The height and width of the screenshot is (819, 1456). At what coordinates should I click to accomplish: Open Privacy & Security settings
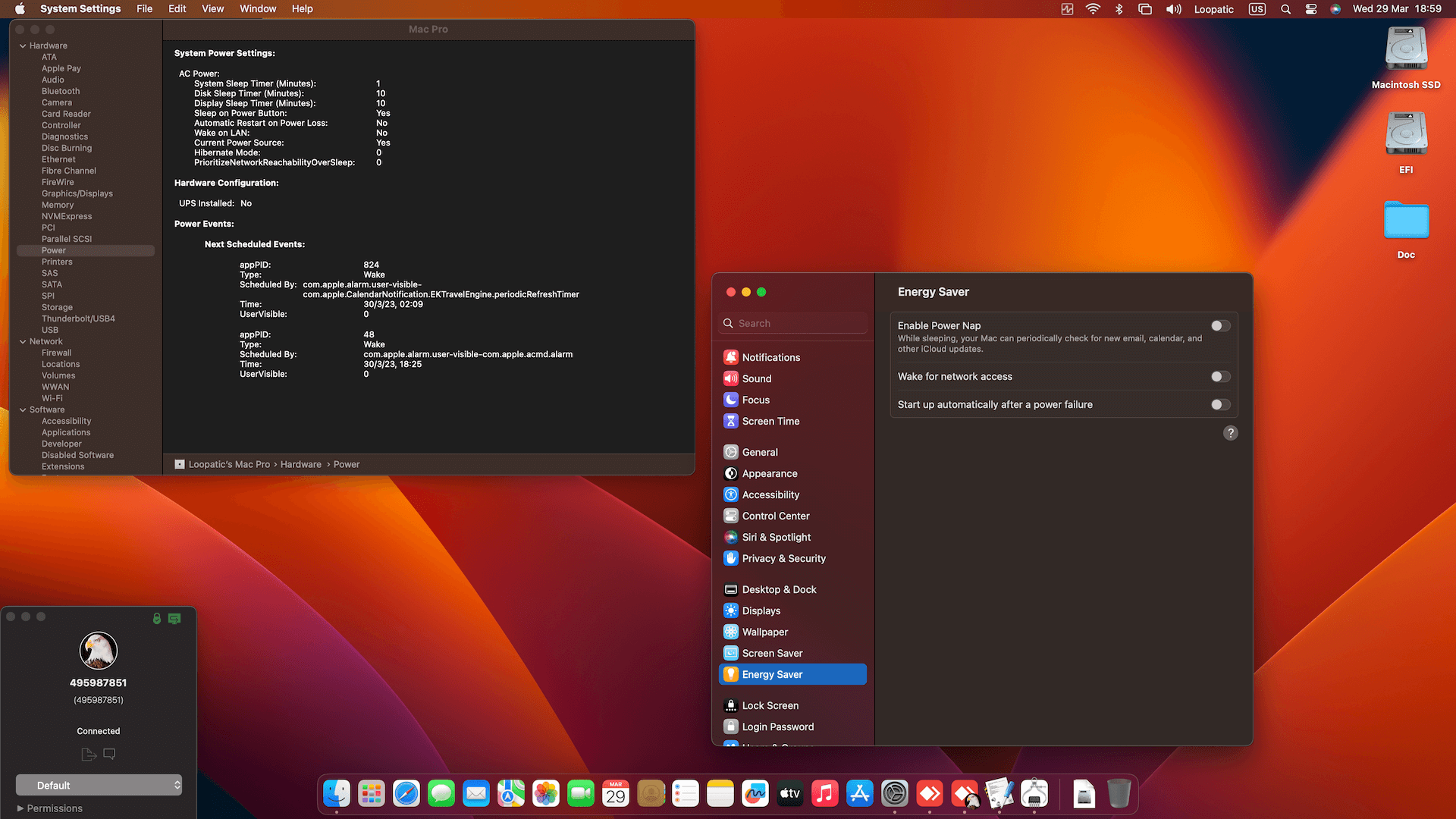coord(783,558)
